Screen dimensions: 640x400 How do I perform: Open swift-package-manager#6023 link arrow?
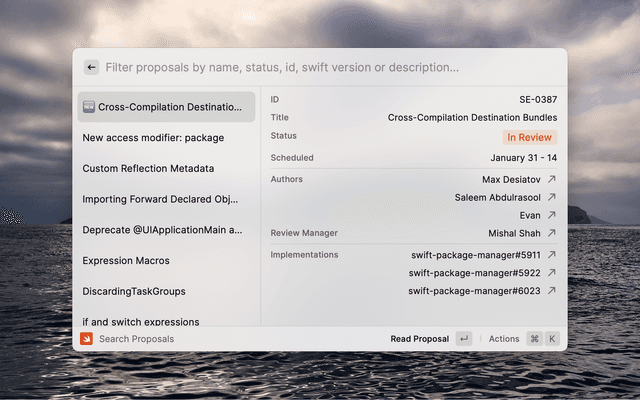click(551, 291)
